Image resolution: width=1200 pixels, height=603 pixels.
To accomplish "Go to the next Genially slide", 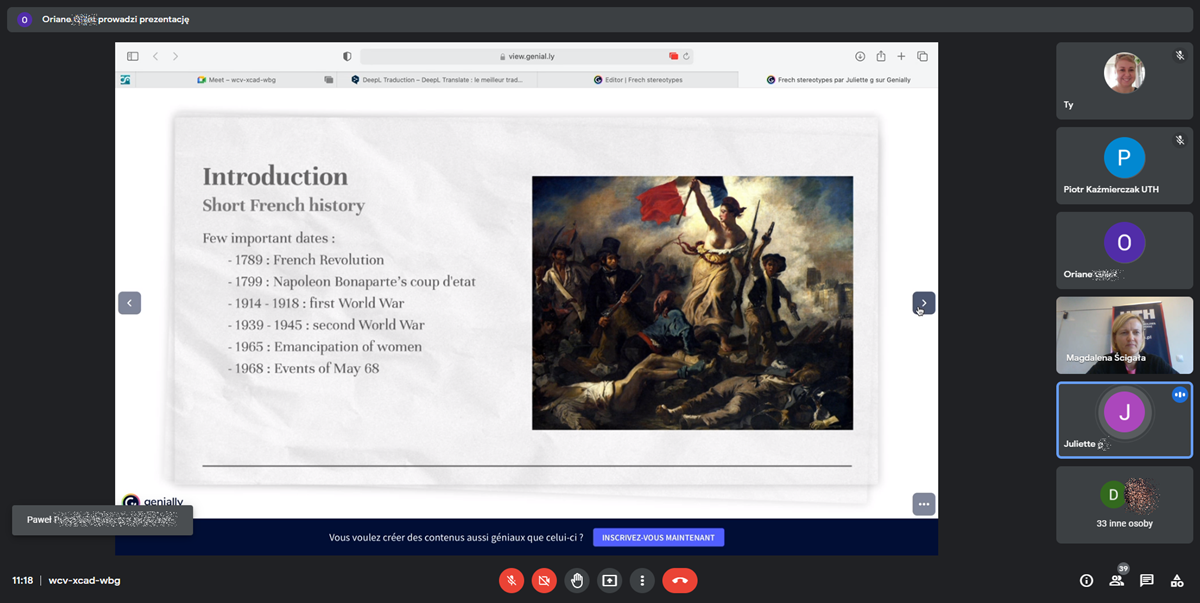I will click(x=923, y=302).
